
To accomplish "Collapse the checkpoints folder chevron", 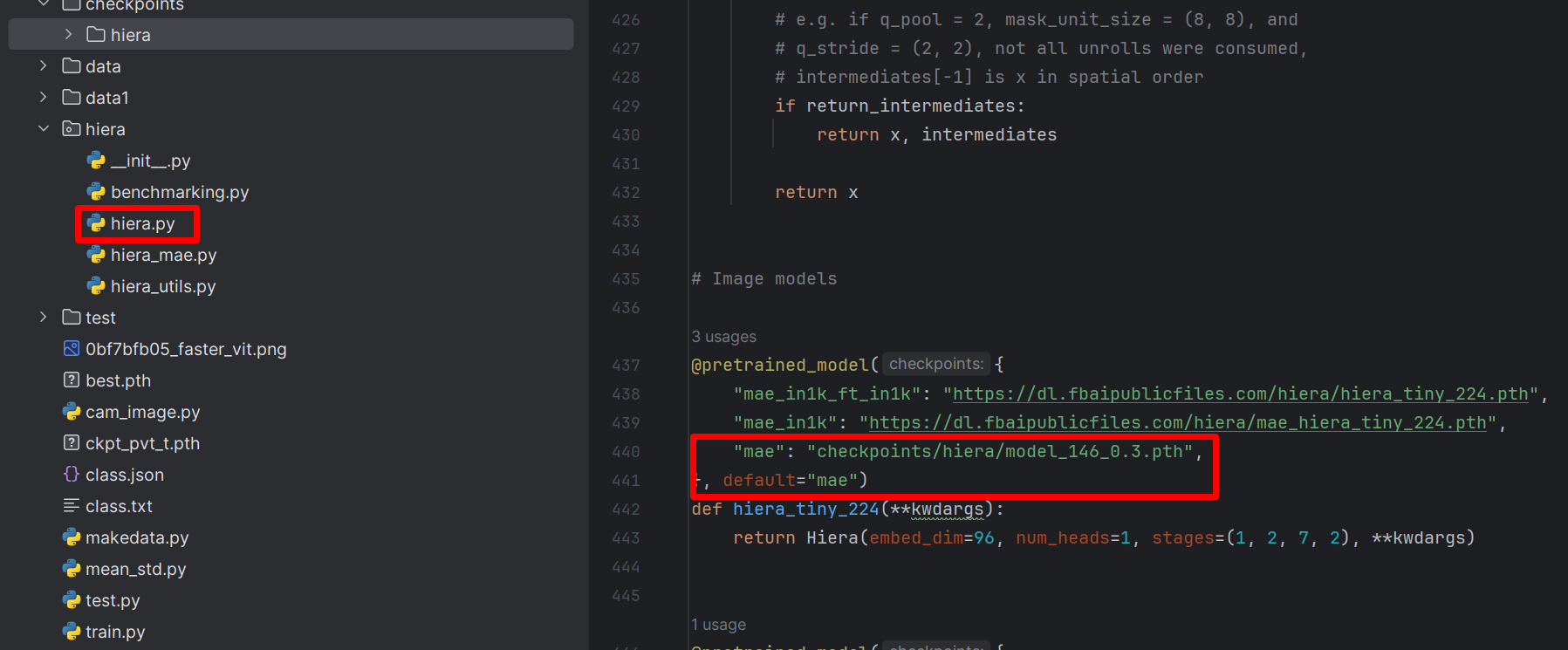I will pos(44,4).
